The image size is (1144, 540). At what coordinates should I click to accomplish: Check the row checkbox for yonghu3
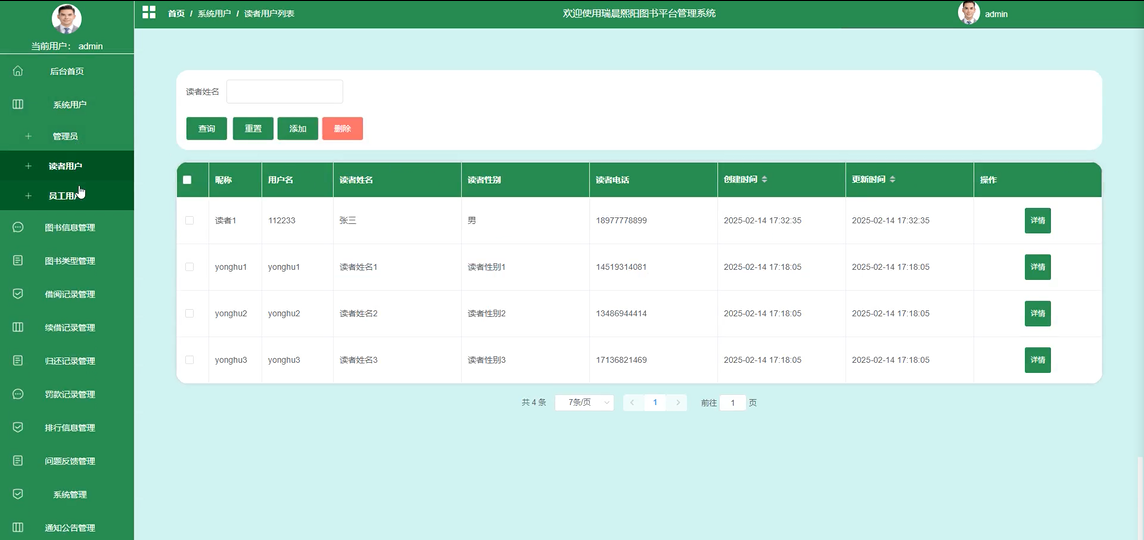(x=190, y=360)
